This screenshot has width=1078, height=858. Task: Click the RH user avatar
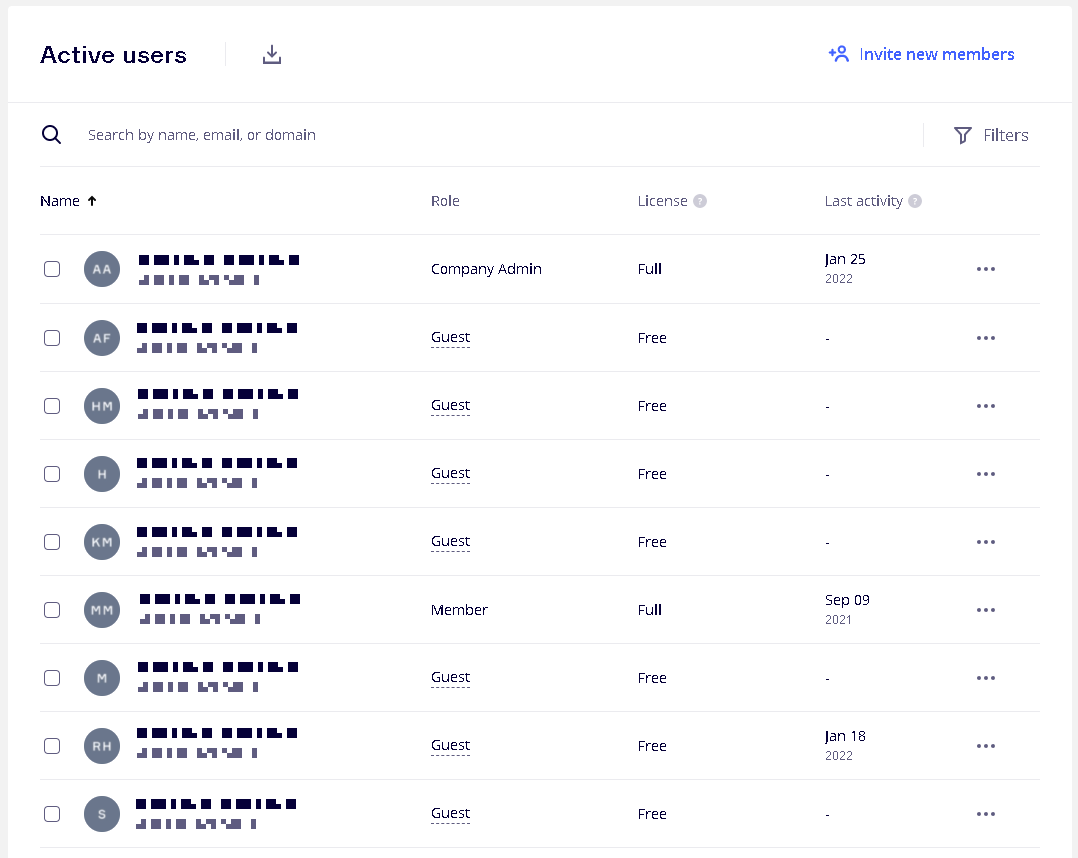(x=102, y=746)
